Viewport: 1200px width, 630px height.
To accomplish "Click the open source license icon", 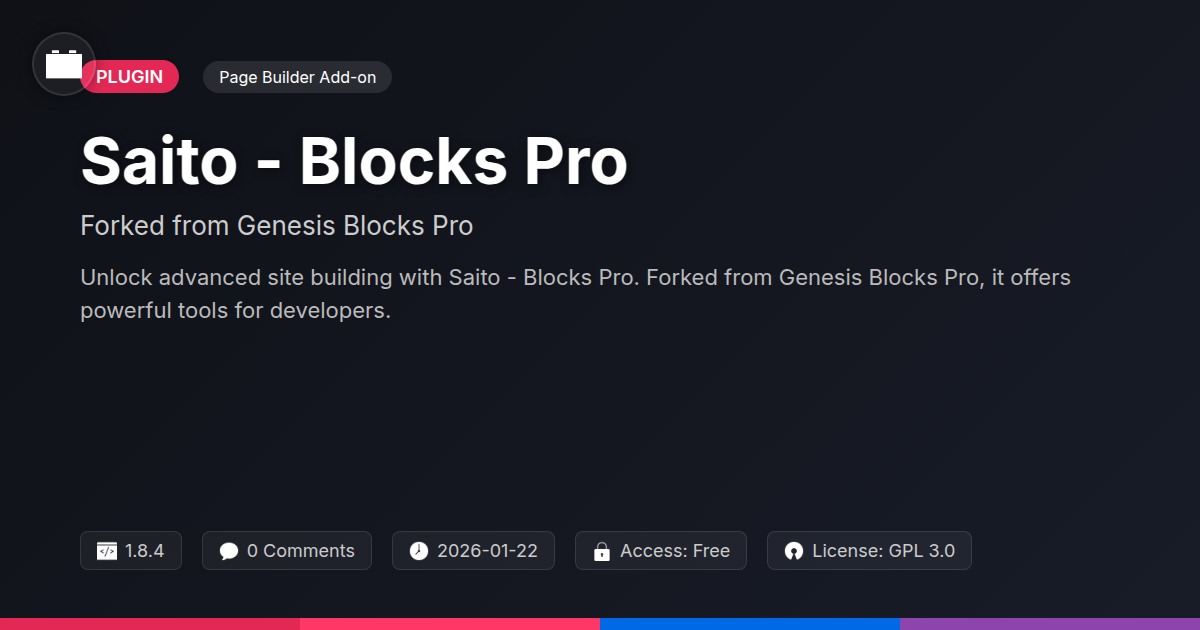I will [x=794, y=551].
